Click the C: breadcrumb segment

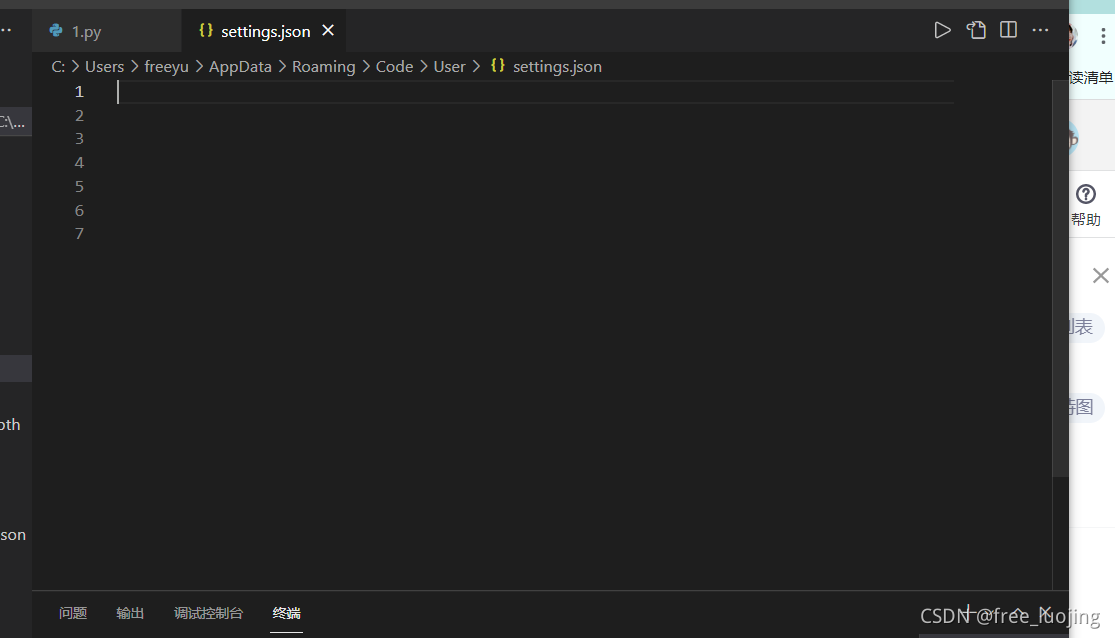pos(58,67)
